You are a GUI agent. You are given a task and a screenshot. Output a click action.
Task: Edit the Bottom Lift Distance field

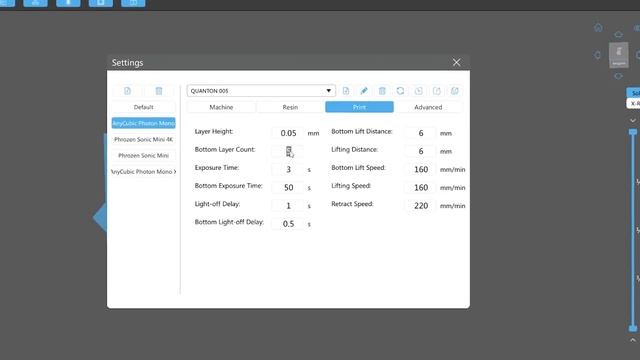pyautogui.click(x=421, y=133)
